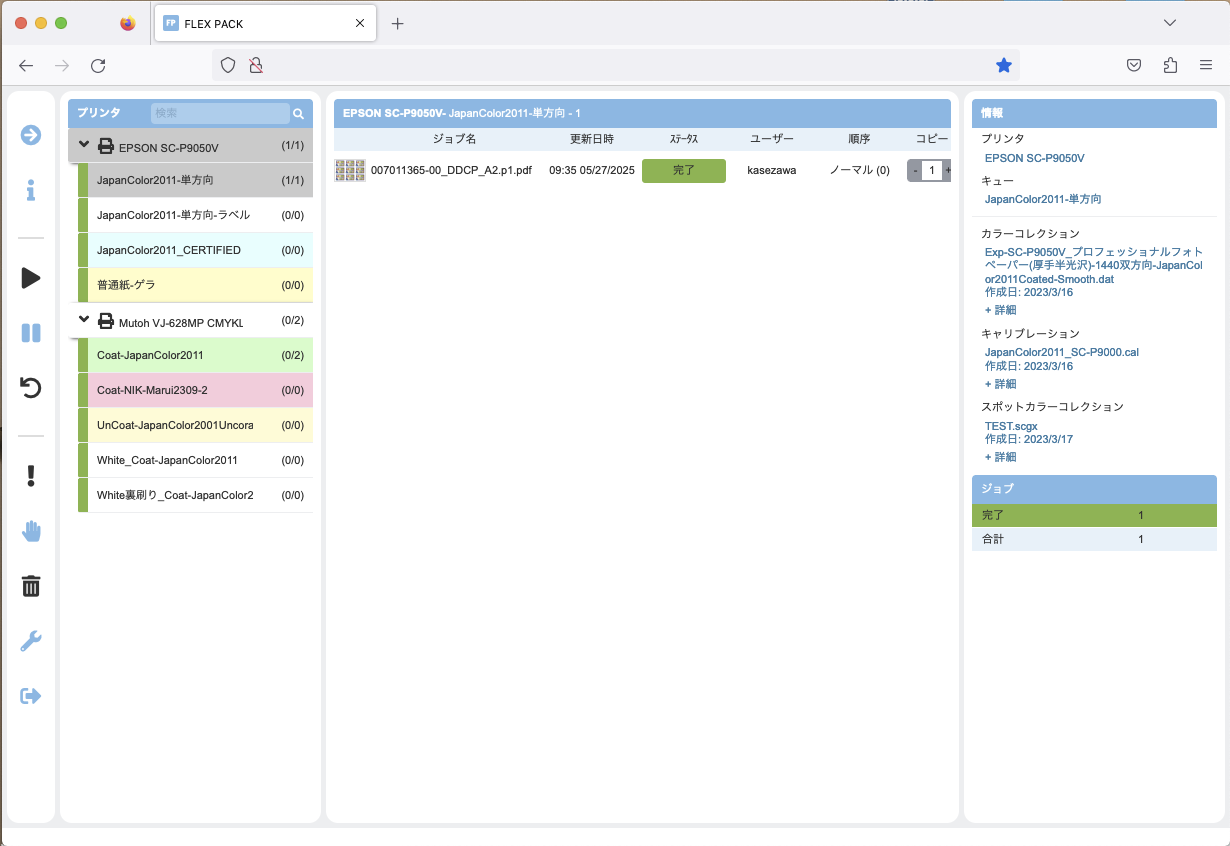Click the trash can delete icon
The width and height of the screenshot is (1230, 846).
pyautogui.click(x=31, y=586)
